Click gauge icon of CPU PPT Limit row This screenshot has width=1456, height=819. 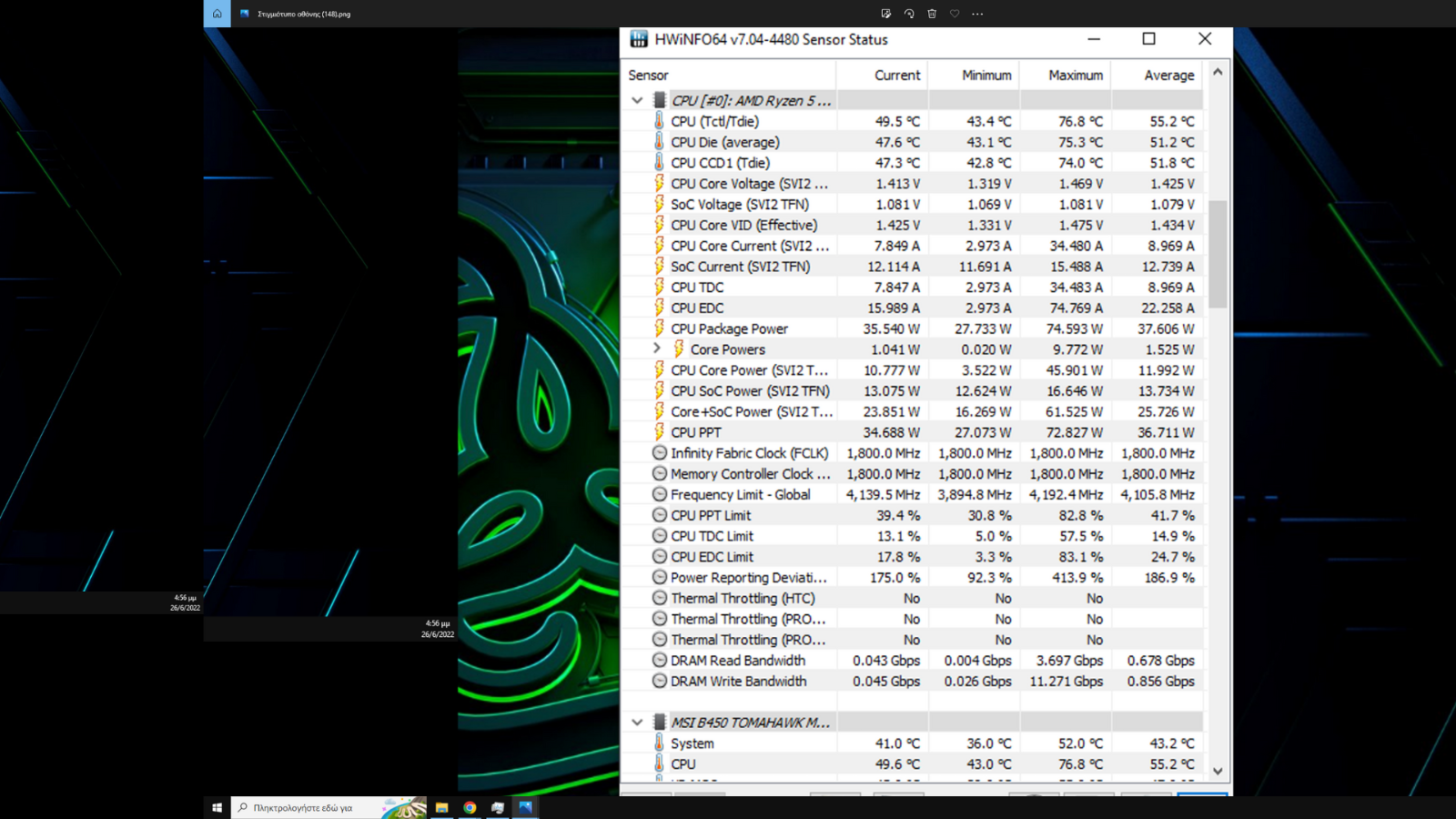[x=660, y=514]
